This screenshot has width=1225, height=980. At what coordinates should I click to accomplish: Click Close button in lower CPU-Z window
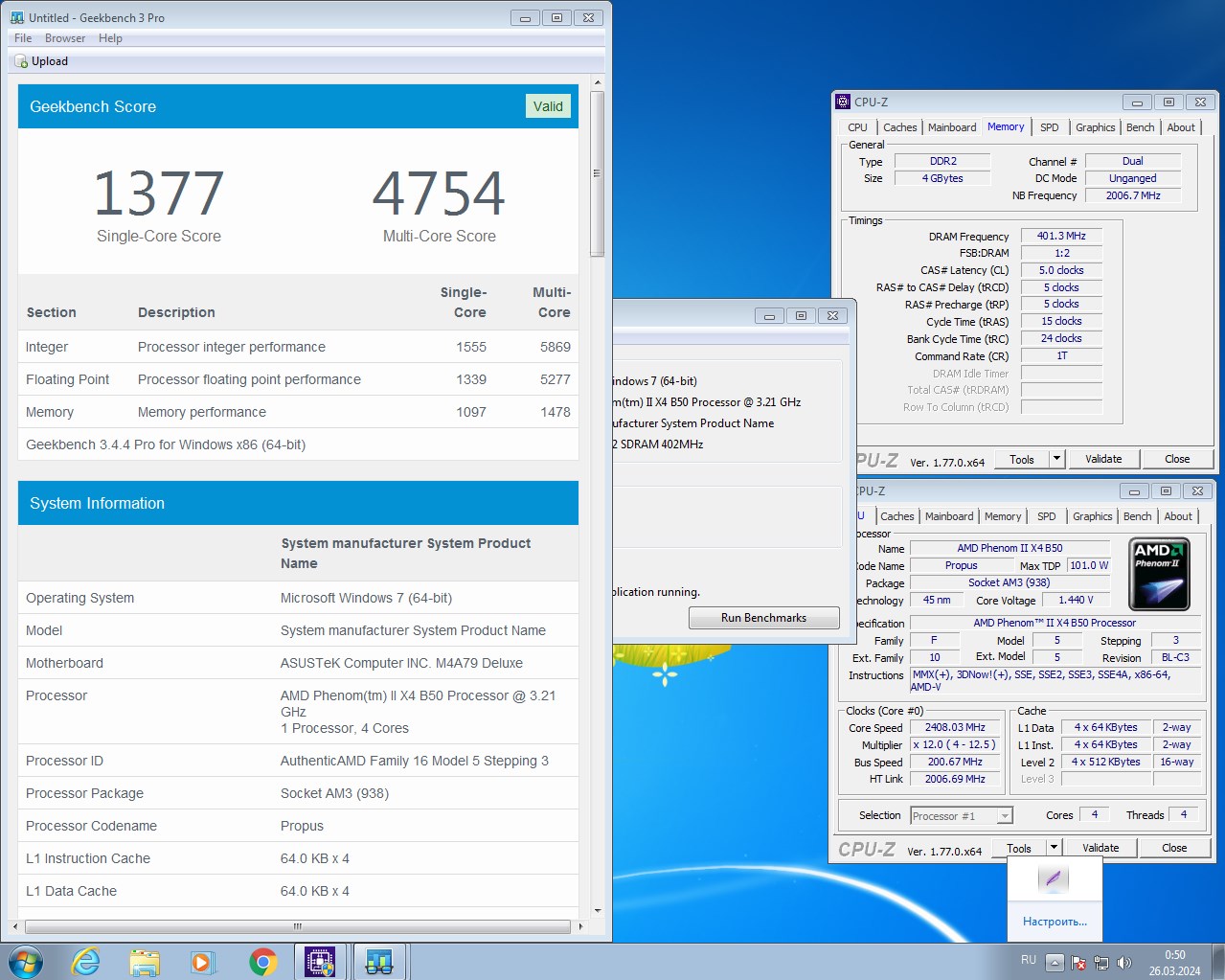click(1174, 848)
